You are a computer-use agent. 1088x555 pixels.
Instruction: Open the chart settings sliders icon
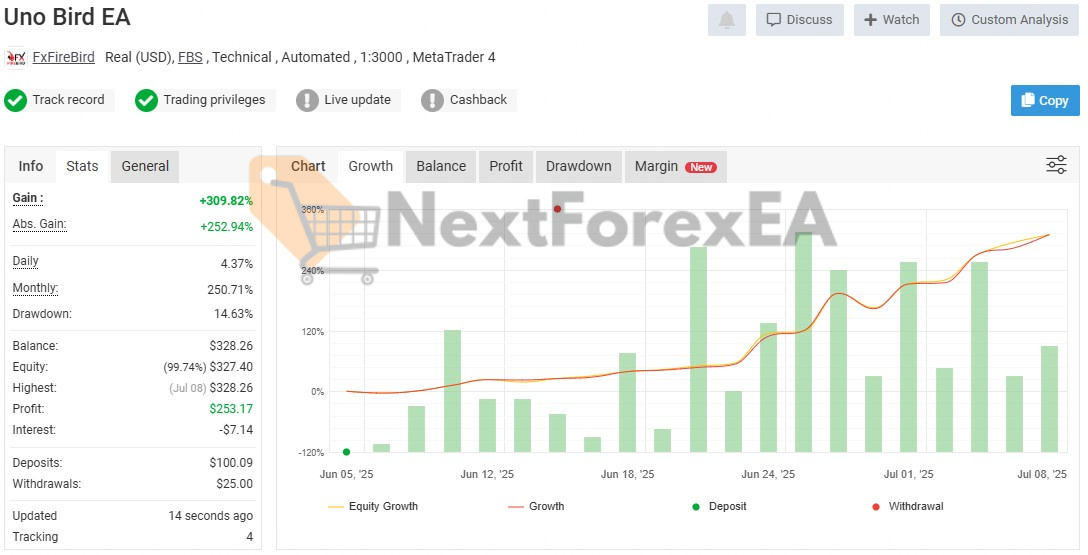1056,165
